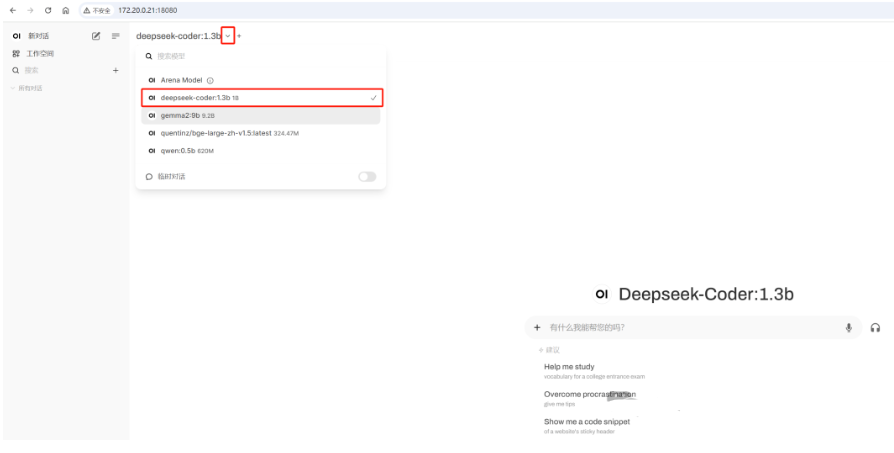Choose Show me a code snippet suggestion
Image resolution: width=894 pixels, height=453 pixels.
click(x=587, y=426)
